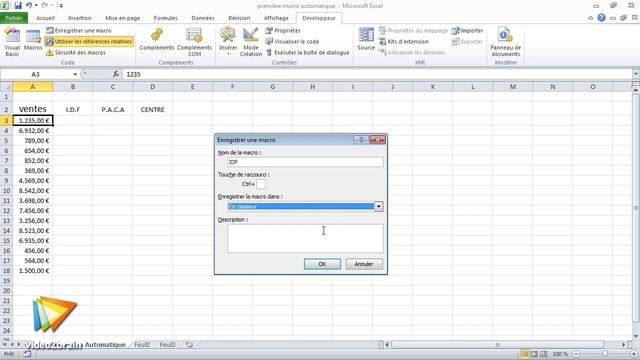
Task: Click the insert function fx icon
Action: click(x=116, y=74)
